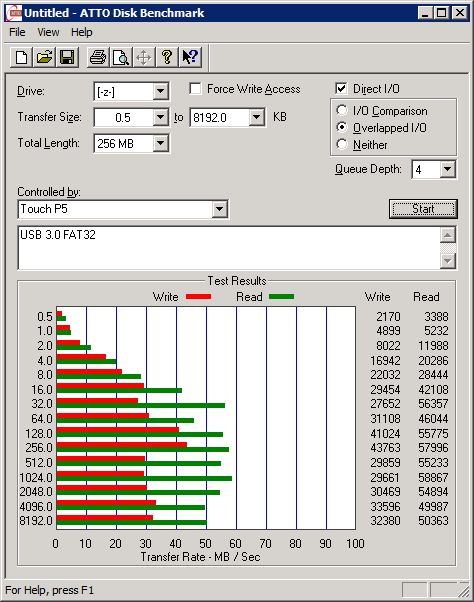The height and width of the screenshot is (602, 474).
Task: Save results with the floppy disk icon
Action: coord(67,58)
